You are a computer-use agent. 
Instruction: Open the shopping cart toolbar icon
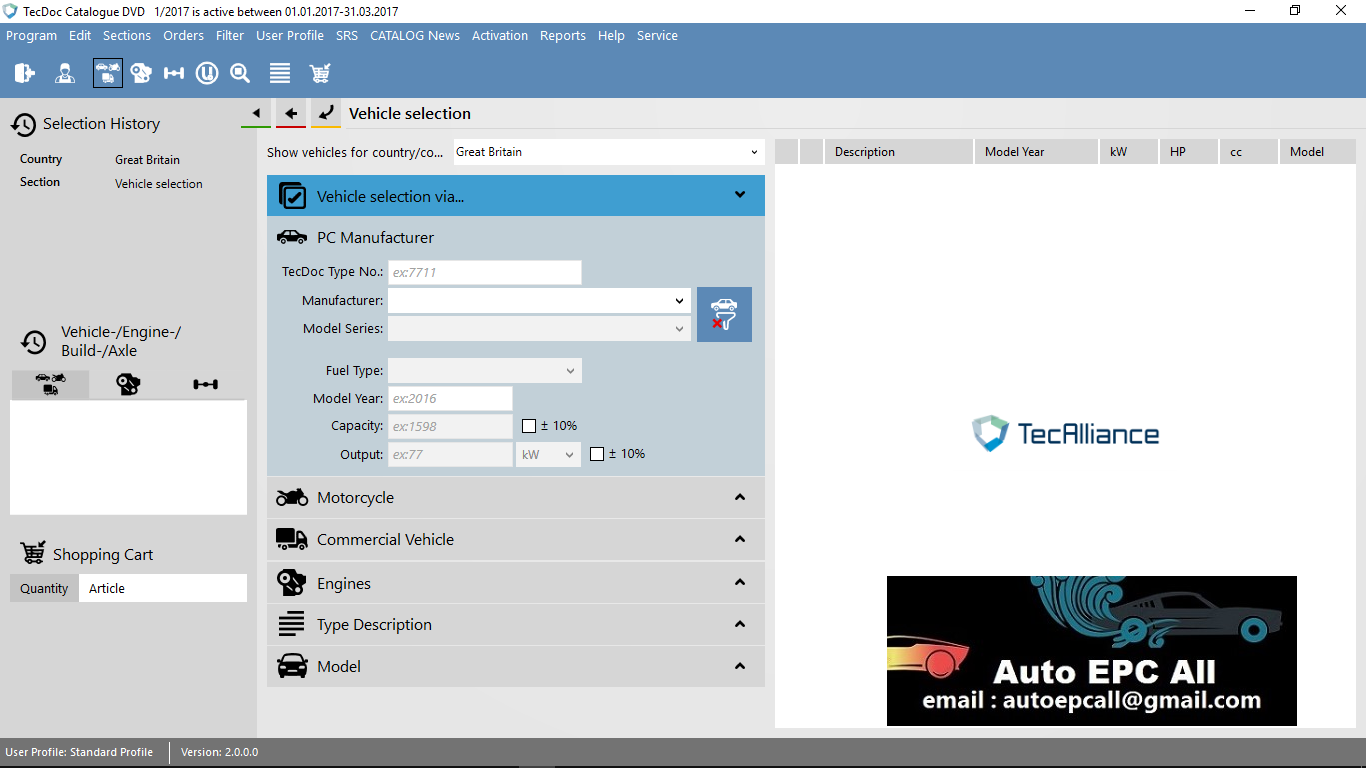[x=320, y=73]
